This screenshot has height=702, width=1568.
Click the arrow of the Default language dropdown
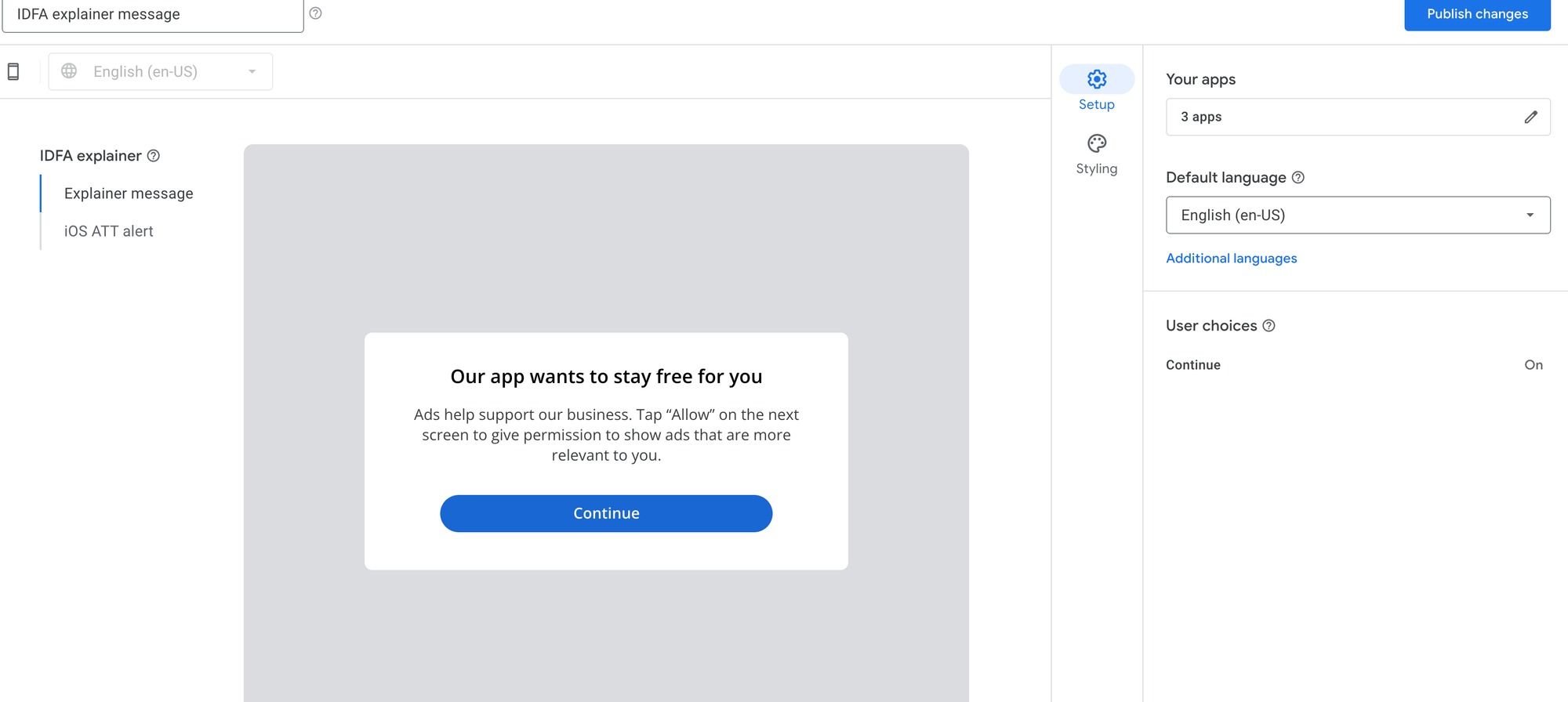pyautogui.click(x=1530, y=215)
